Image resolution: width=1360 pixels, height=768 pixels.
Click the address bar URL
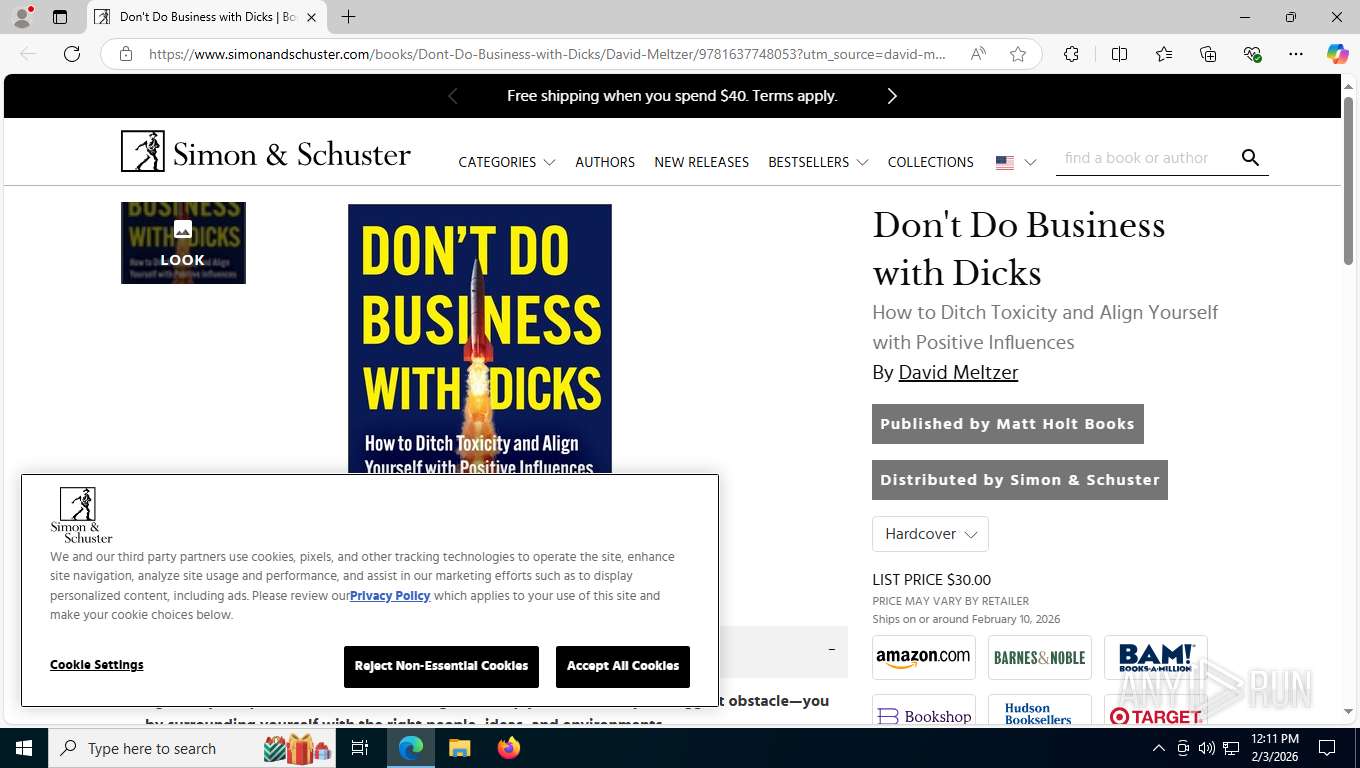click(x=547, y=54)
